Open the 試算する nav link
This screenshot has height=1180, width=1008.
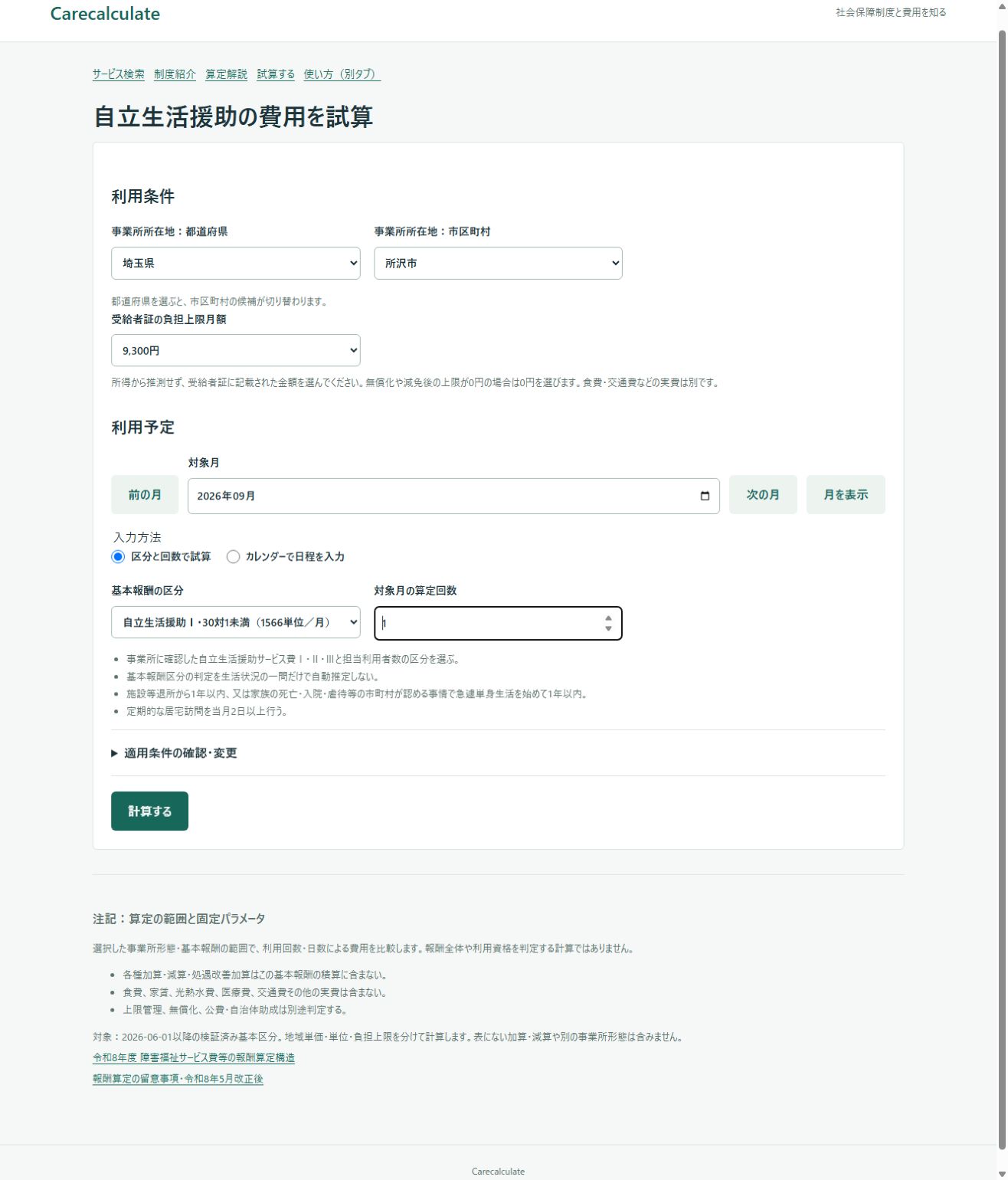(x=276, y=74)
